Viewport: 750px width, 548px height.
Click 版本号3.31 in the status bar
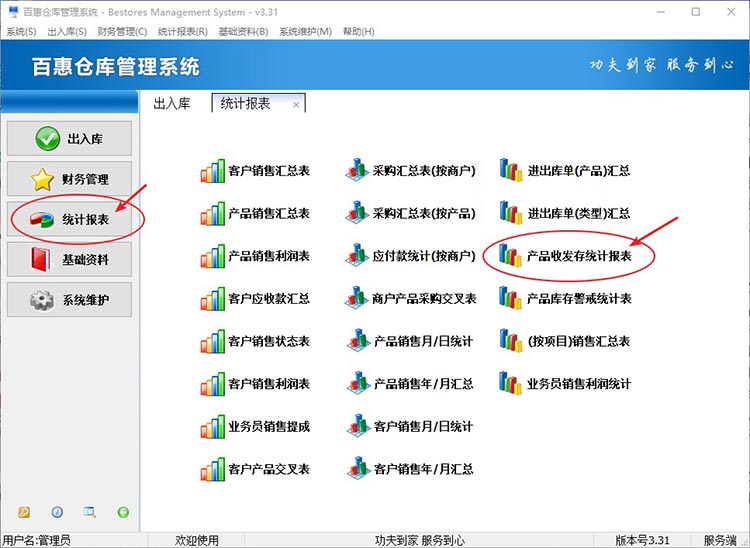642,540
